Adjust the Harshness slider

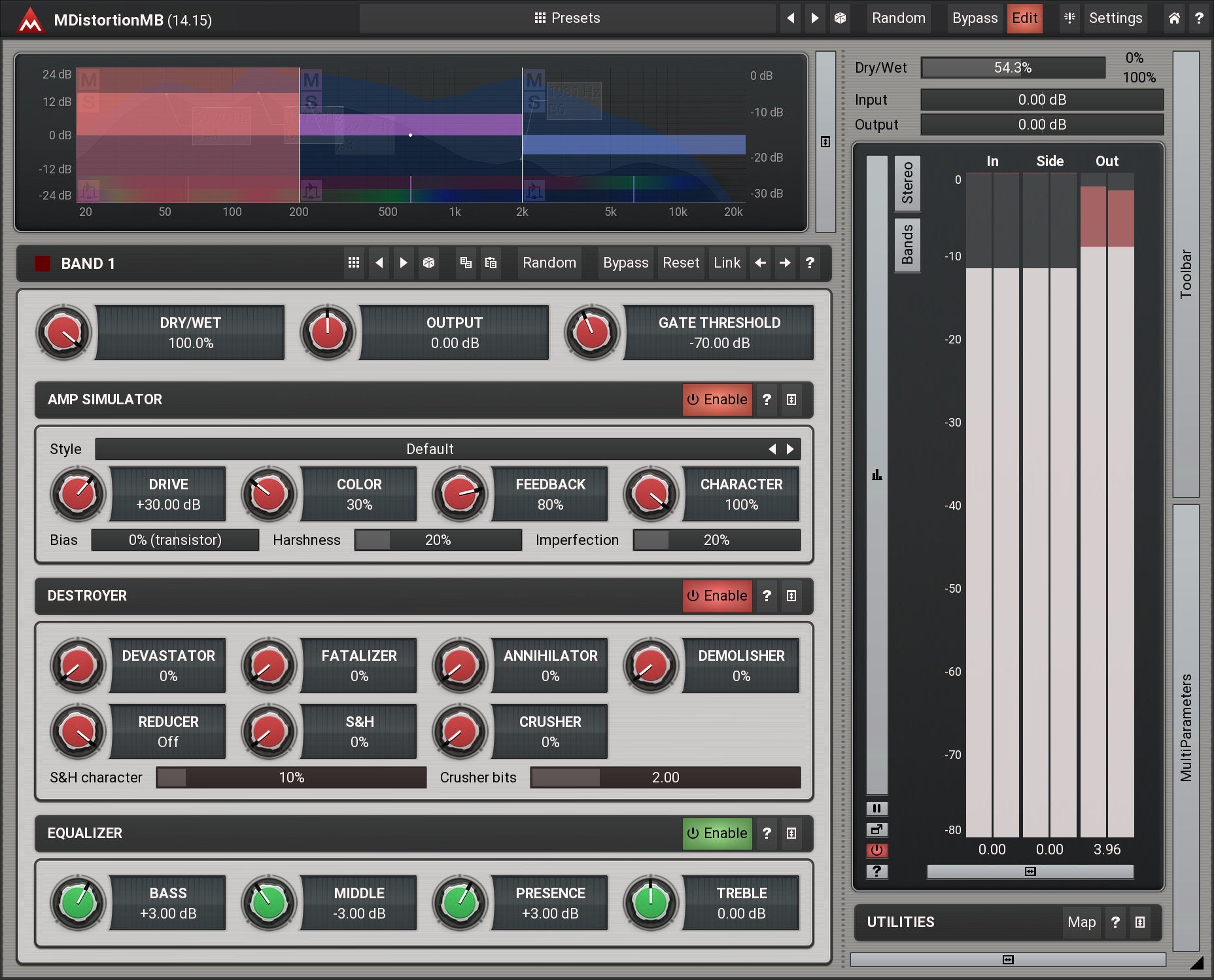click(438, 540)
